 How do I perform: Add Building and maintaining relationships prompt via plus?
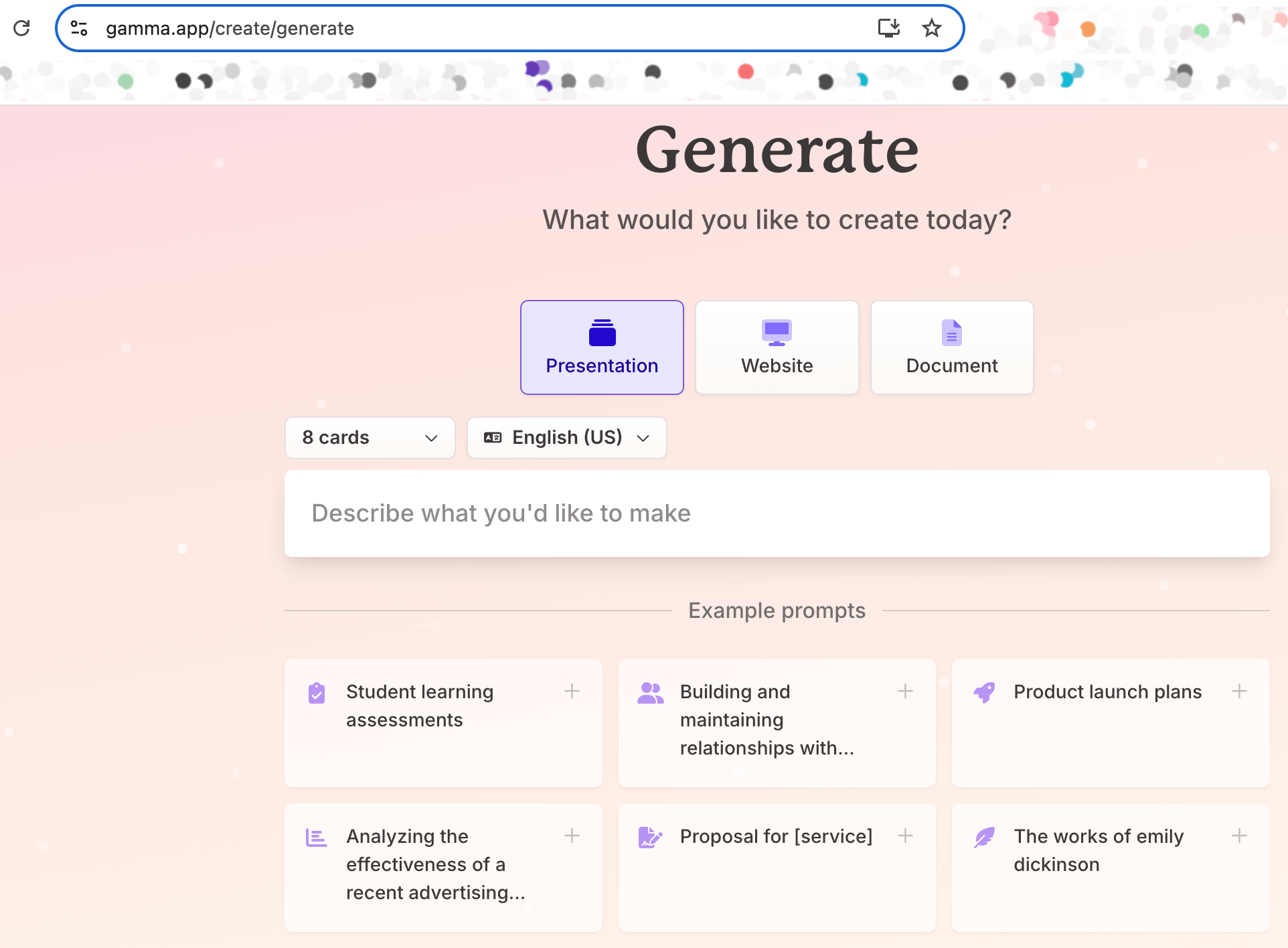[x=905, y=691]
